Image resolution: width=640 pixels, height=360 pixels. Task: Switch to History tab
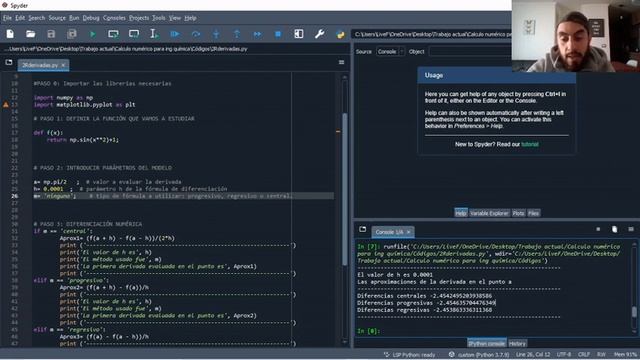518,343
